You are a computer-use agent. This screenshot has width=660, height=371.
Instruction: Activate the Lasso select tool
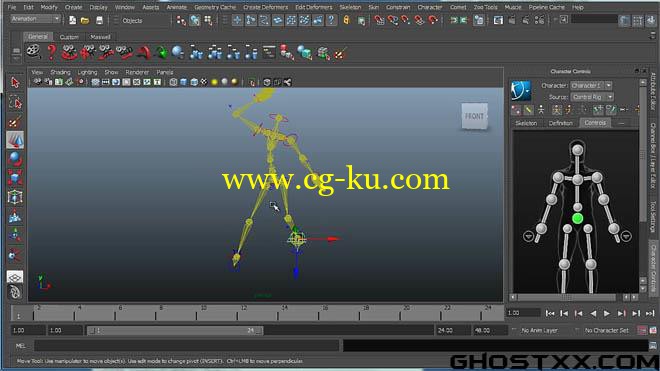(15, 102)
